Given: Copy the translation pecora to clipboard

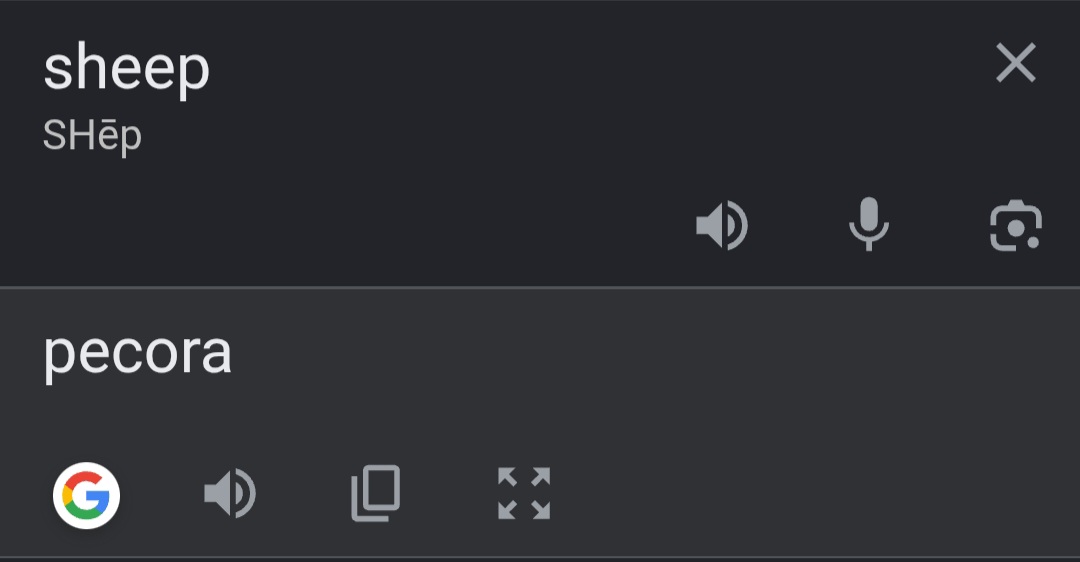Looking at the screenshot, I should tap(375, 493).
